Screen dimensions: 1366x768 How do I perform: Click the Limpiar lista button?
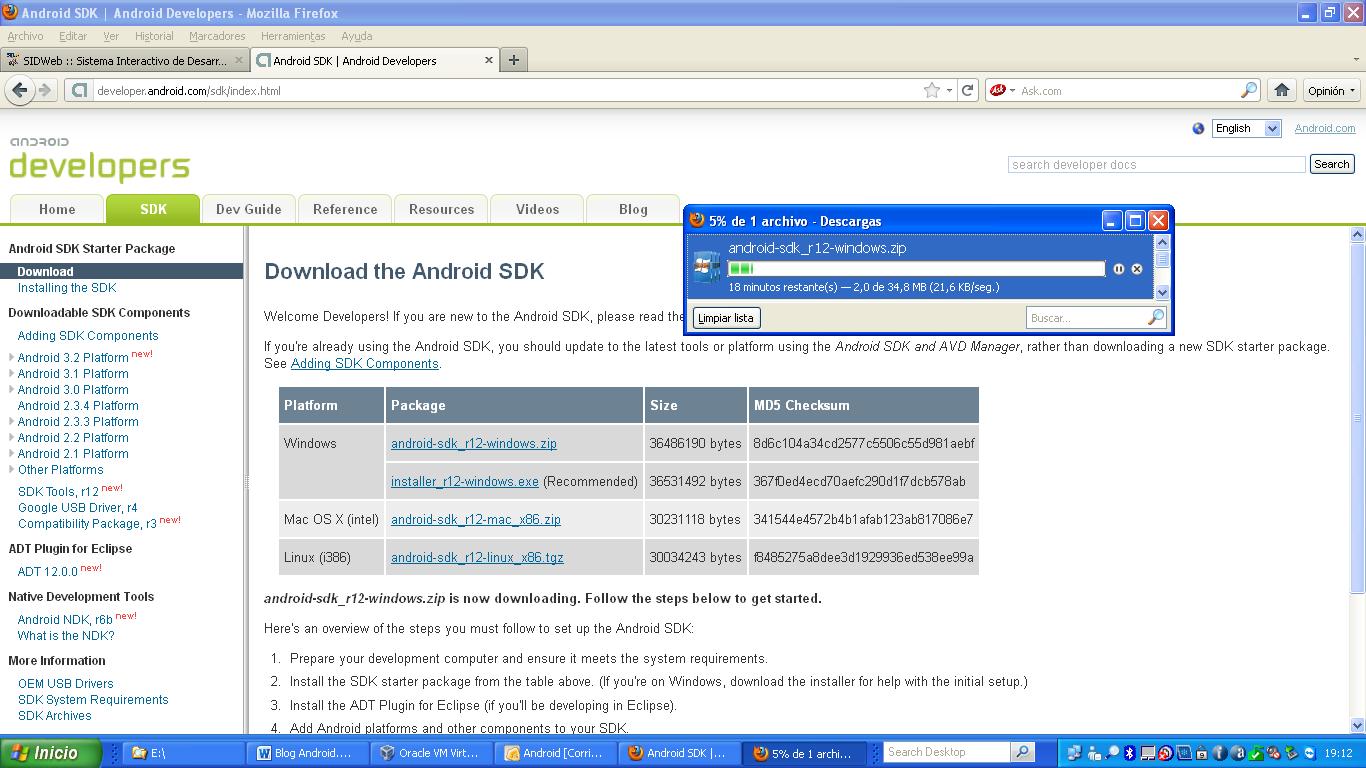[x=726, y=318]
